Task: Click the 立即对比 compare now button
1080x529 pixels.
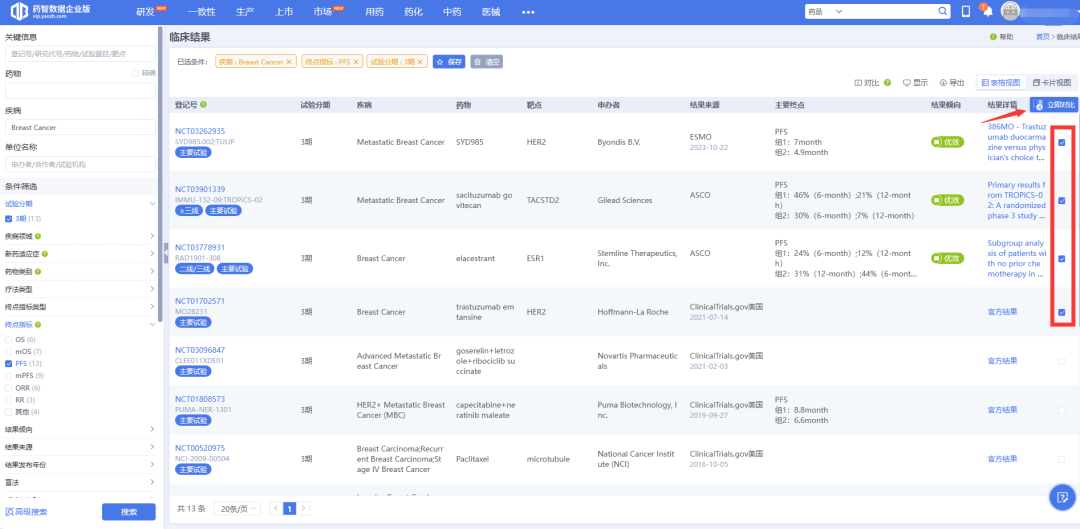Action: pyautogui.click(x=1054, y=104)
